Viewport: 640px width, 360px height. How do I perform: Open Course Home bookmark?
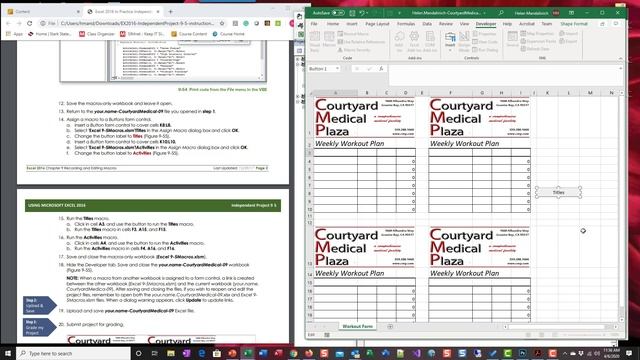click(x=229, y=34)
